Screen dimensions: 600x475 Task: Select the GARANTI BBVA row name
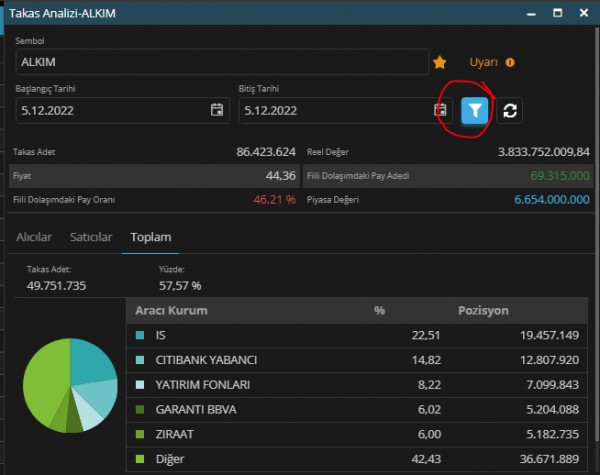[196, 410]
